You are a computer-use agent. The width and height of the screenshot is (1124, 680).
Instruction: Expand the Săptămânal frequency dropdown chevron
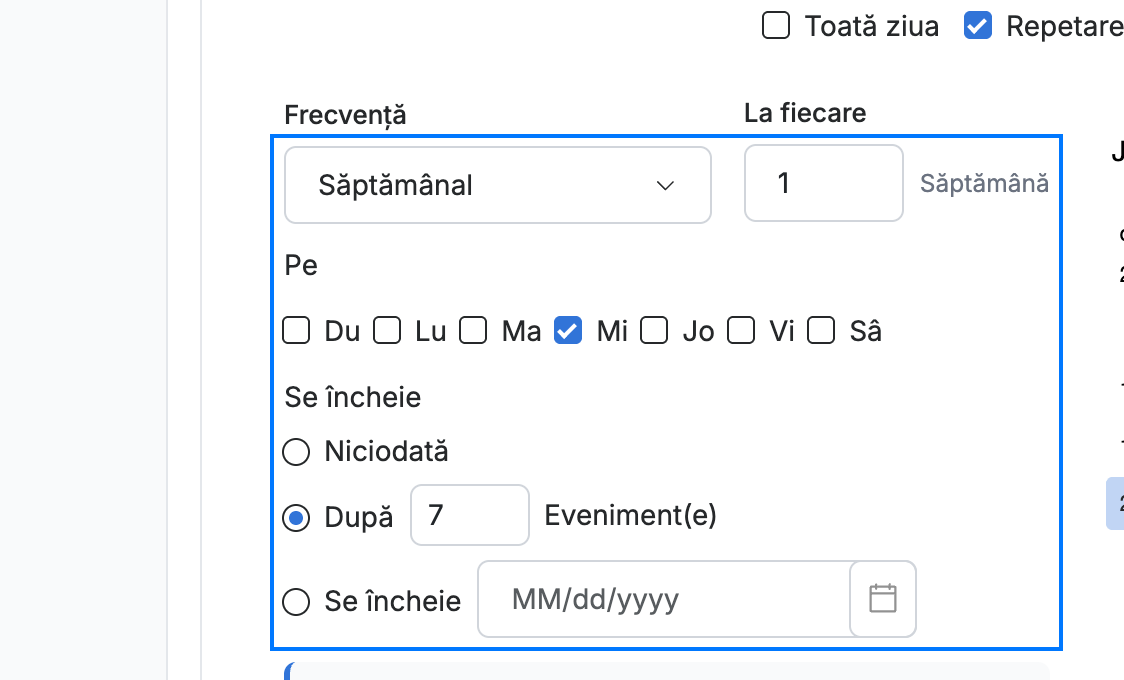(x=665, y=186)
